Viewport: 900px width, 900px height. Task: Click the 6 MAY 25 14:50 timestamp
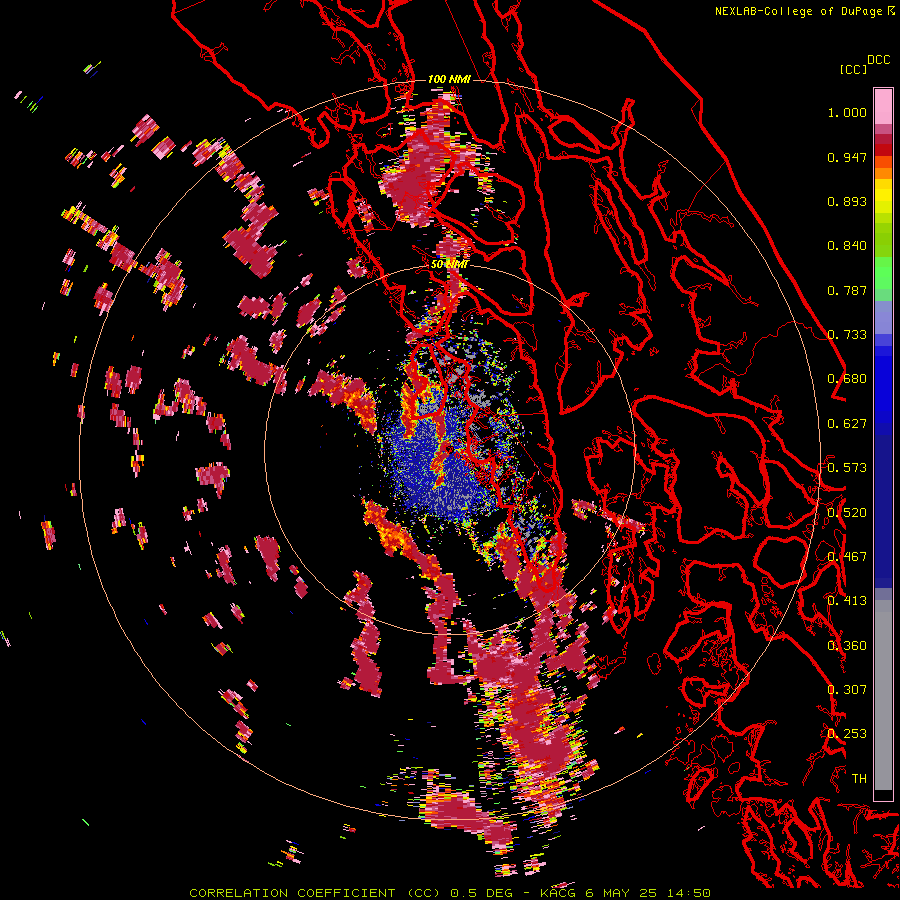coord(648,893)
